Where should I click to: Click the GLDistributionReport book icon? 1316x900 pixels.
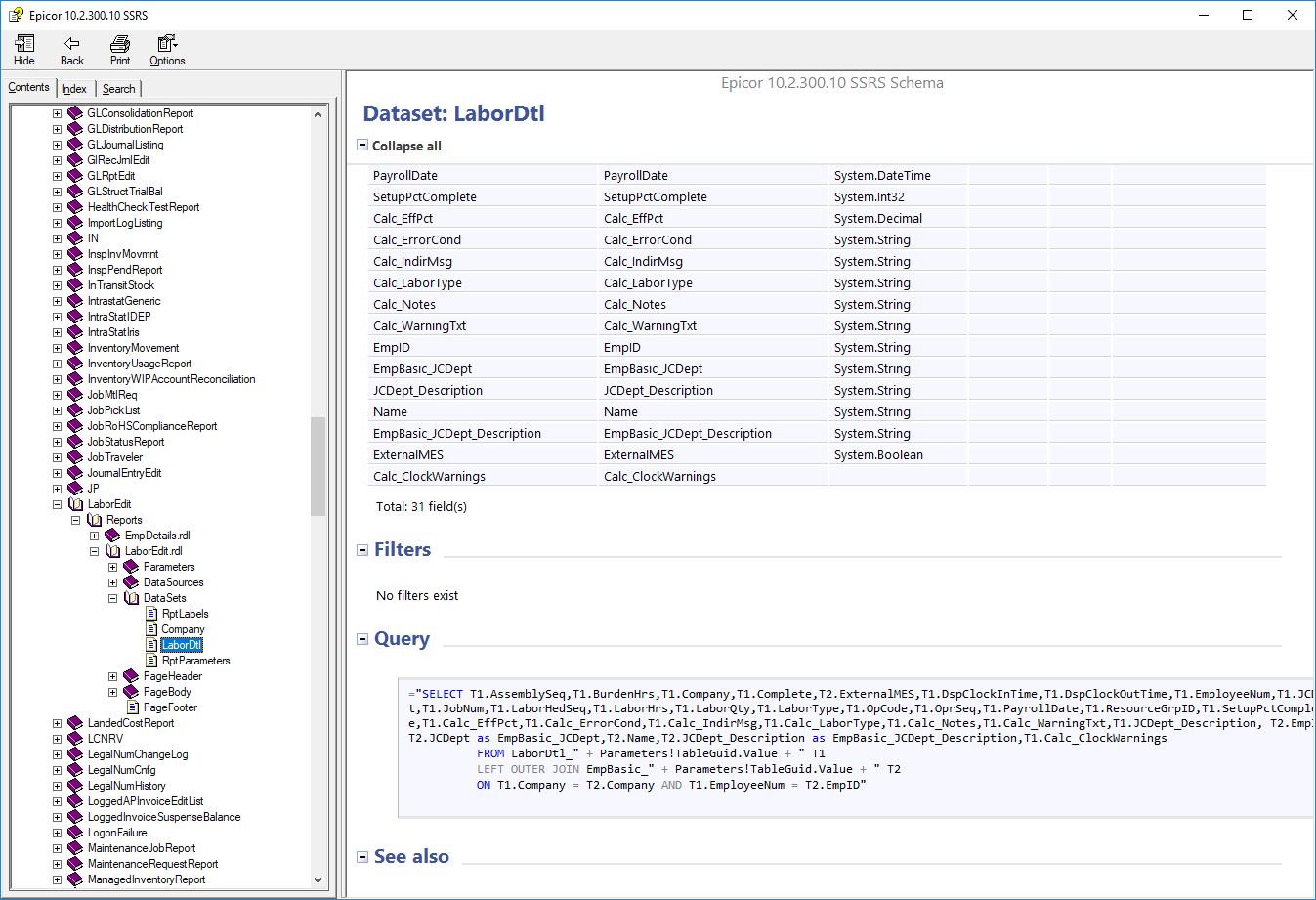pyautogui.click(x=75, y=129)
